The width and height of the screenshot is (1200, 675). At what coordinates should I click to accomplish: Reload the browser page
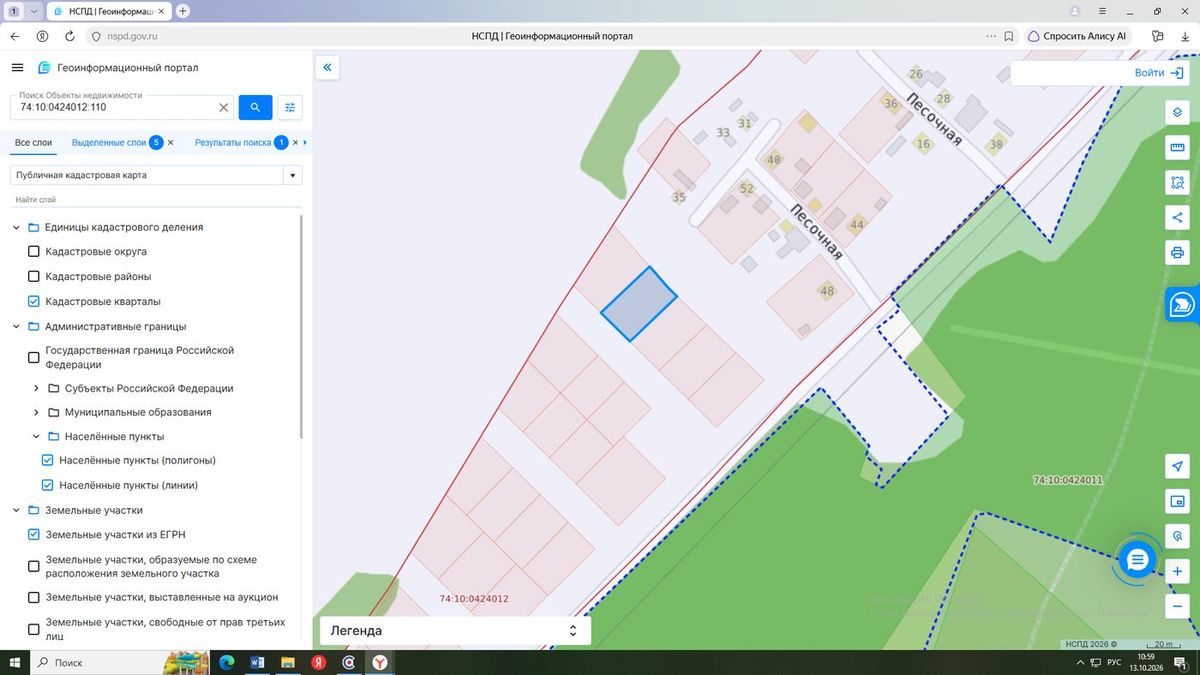point(70,36)
